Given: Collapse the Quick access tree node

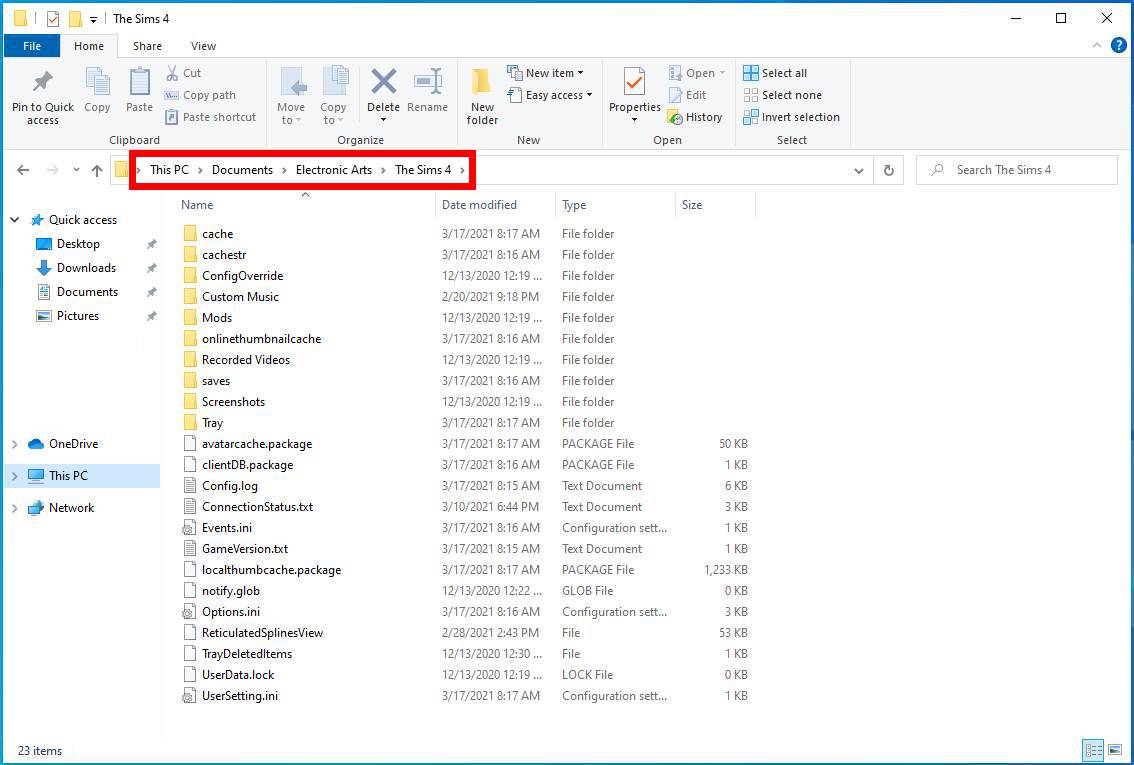Looking at the screenshot, I should [x=14, y=220].
